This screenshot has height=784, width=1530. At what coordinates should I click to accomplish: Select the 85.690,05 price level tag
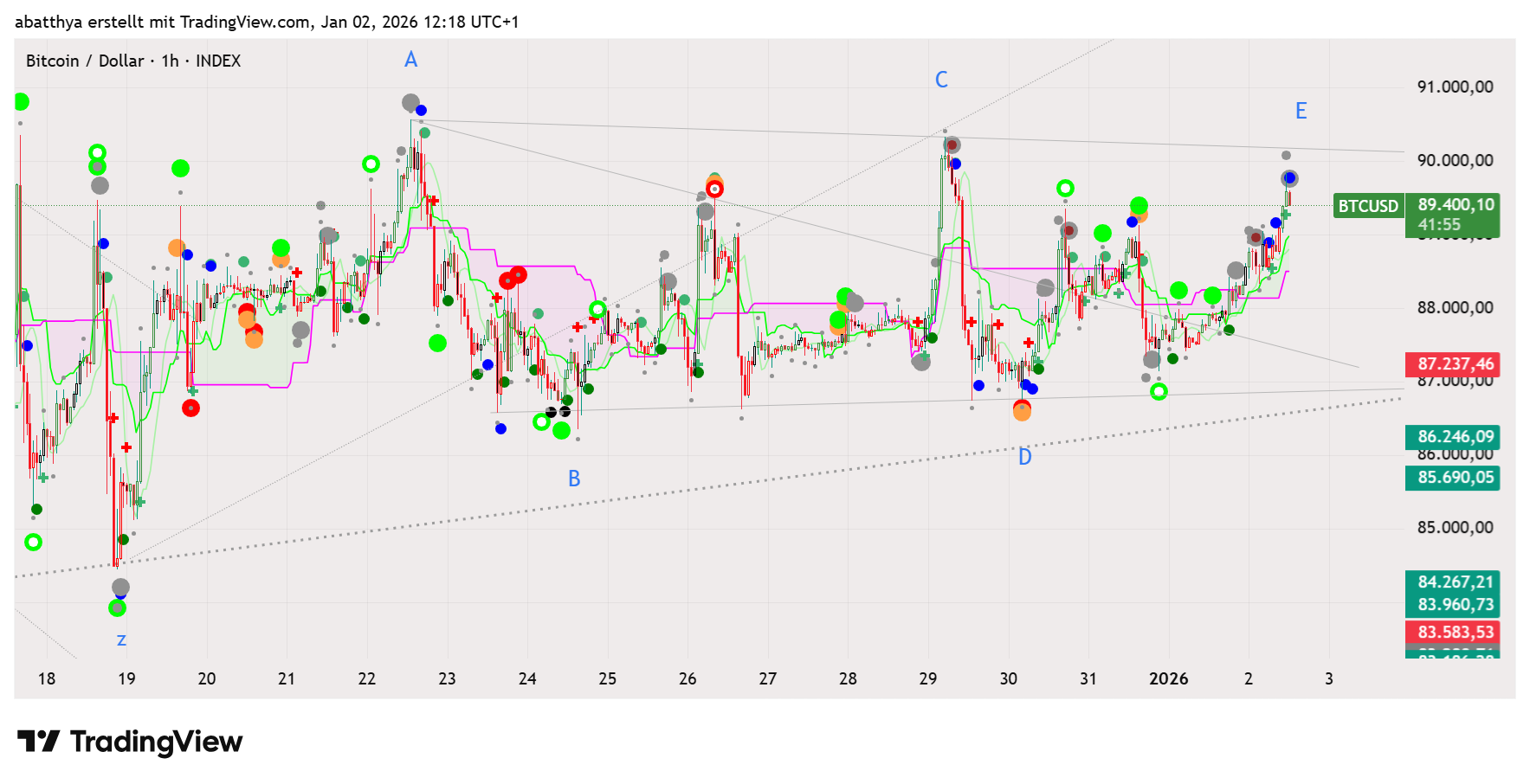[x=1456, y=478]
